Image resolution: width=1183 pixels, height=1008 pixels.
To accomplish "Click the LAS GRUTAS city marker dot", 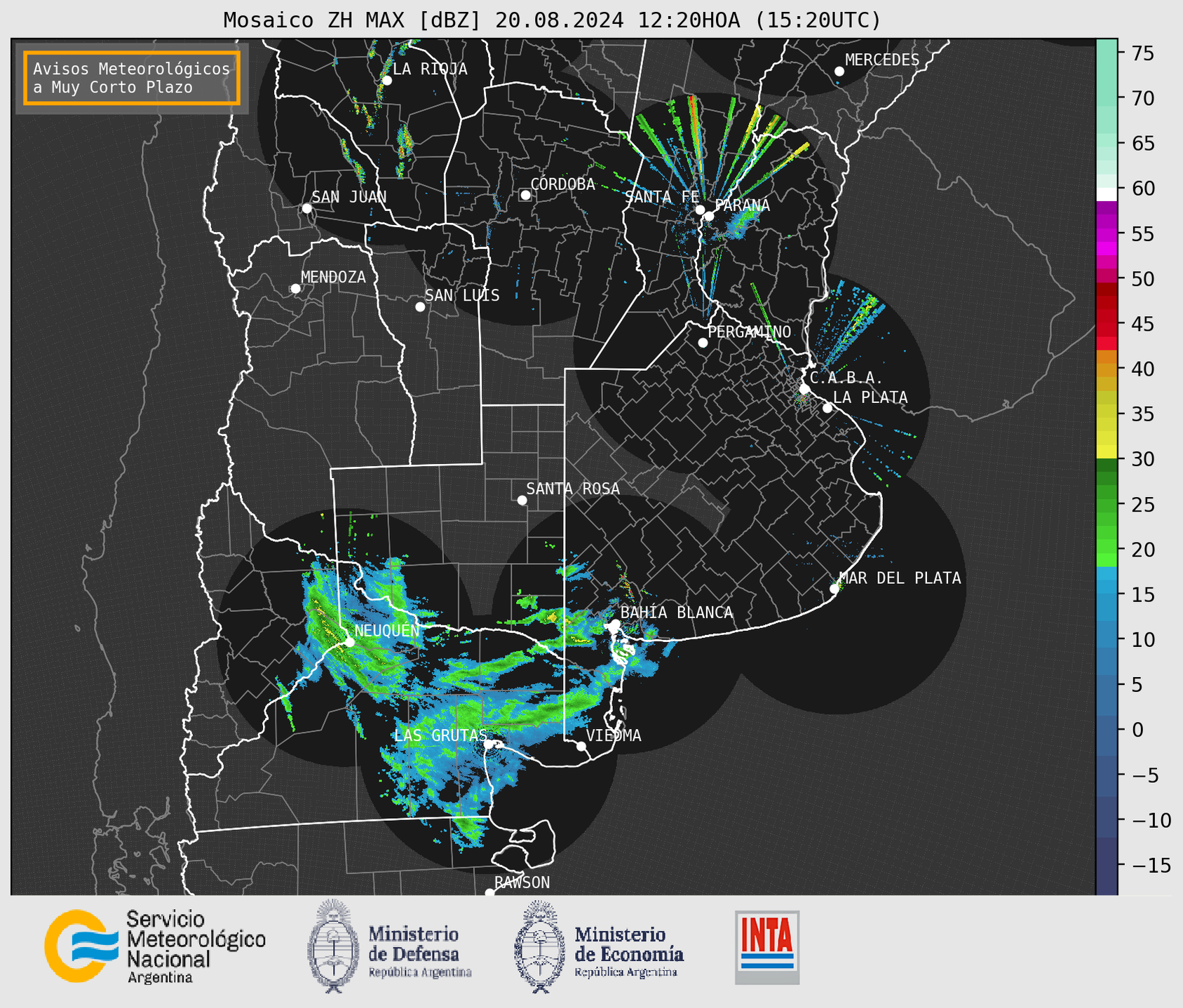I will (488, 744).
